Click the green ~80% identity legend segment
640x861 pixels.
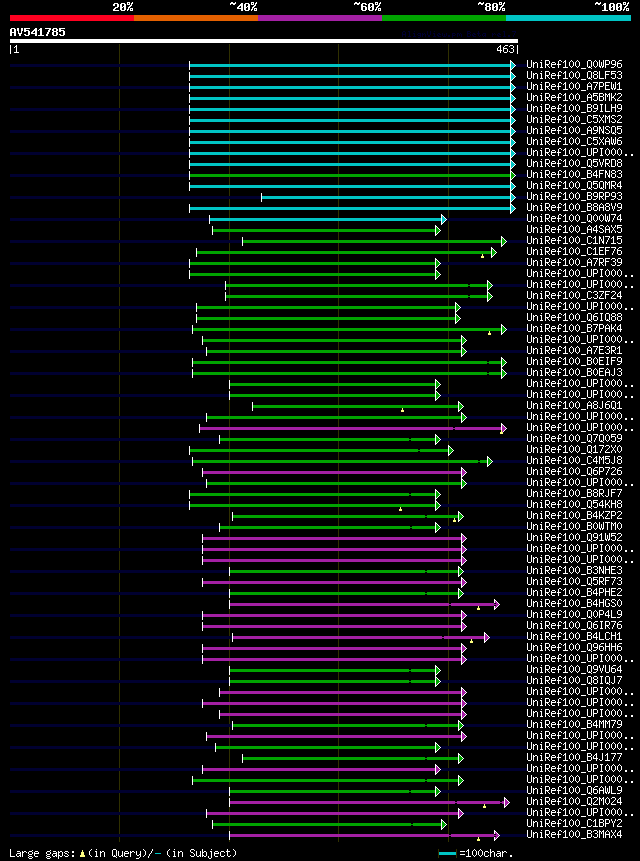(444, 18)
